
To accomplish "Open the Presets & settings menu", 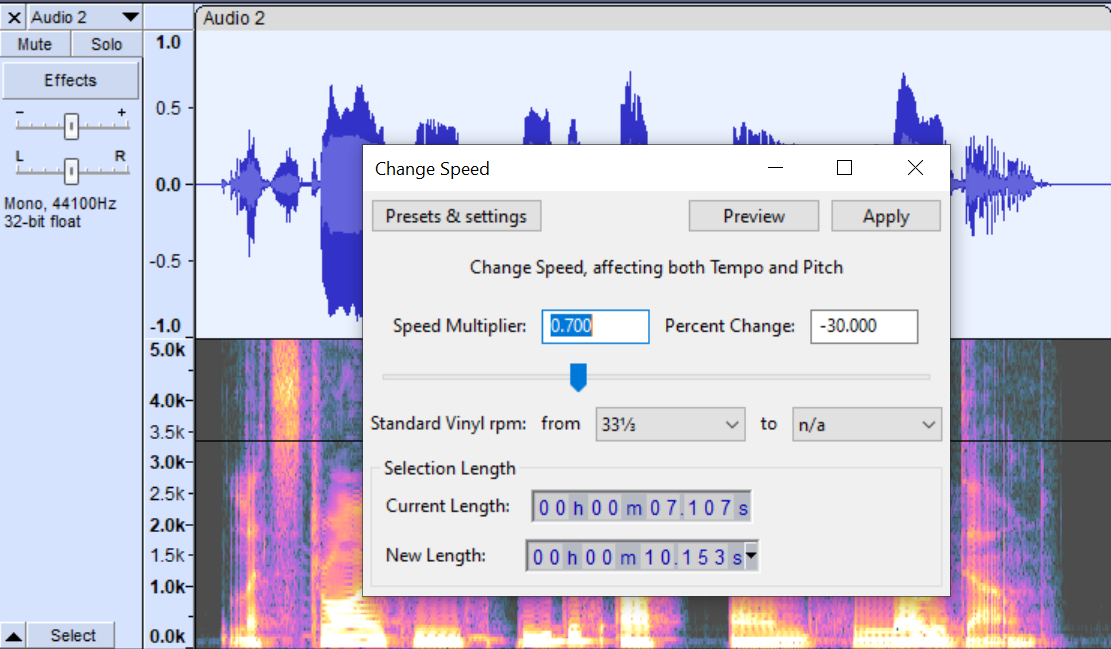I will coord(456,215).
